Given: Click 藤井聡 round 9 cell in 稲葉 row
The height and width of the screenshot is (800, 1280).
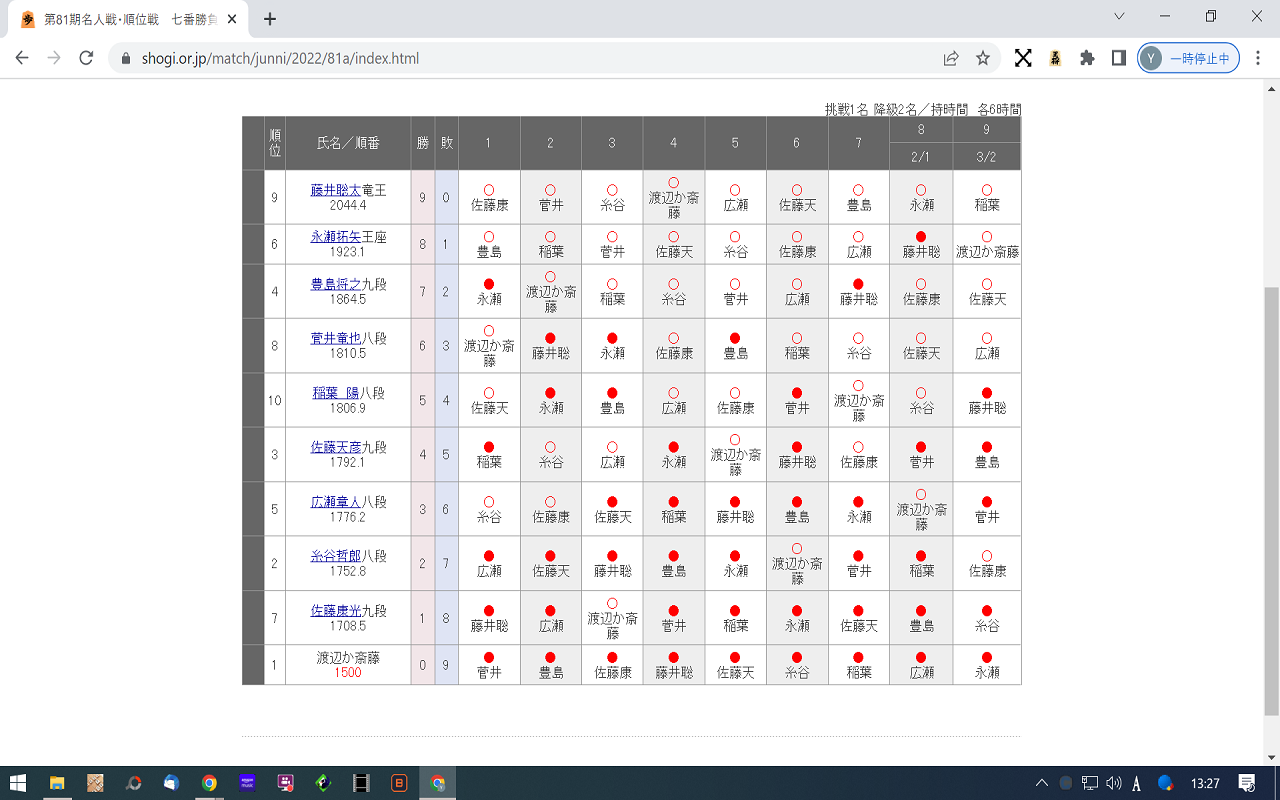Looking at the screenshot, I should pos(987,400).
